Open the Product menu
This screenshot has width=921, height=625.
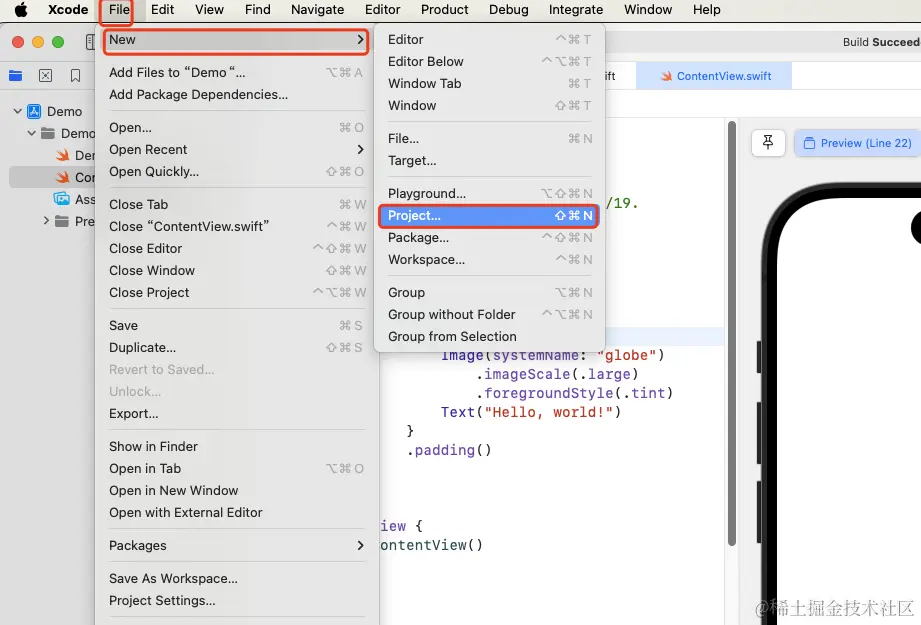pyautogui.click(x=445, y=9)
